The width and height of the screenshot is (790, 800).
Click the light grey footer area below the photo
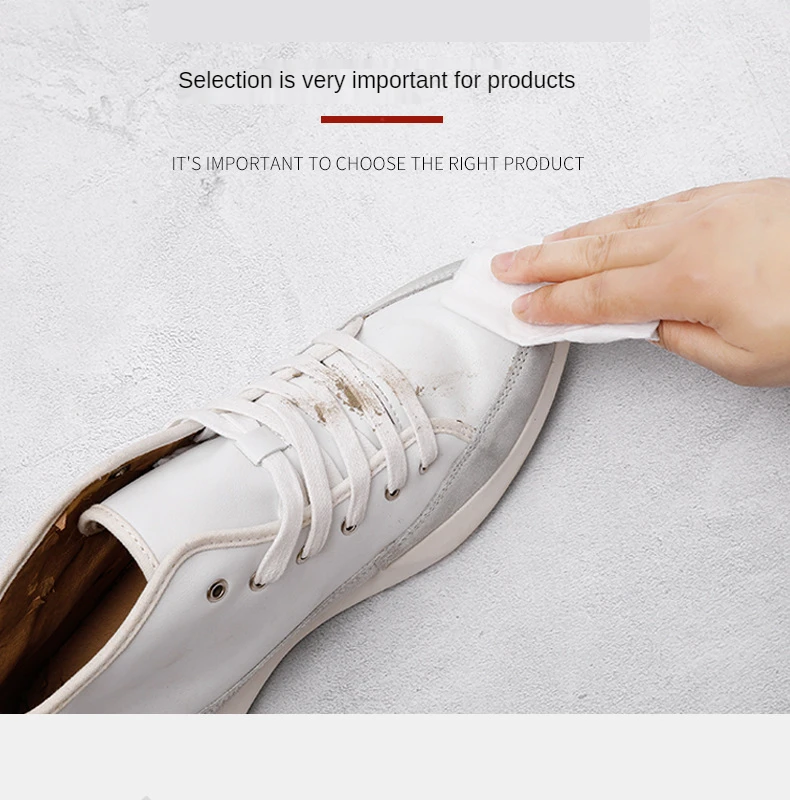395,757
